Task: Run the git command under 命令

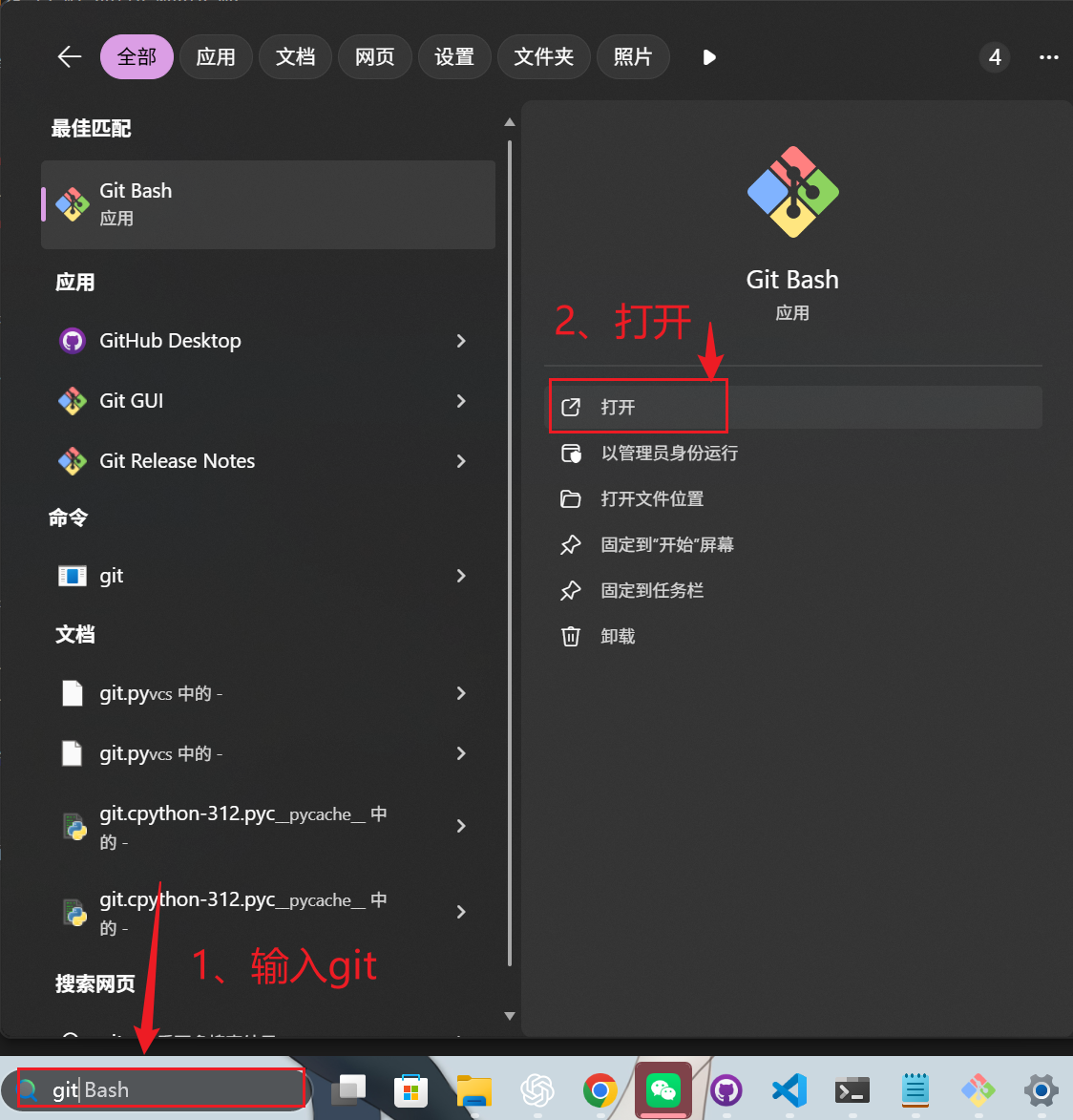Action: click(x=111, y=575)
